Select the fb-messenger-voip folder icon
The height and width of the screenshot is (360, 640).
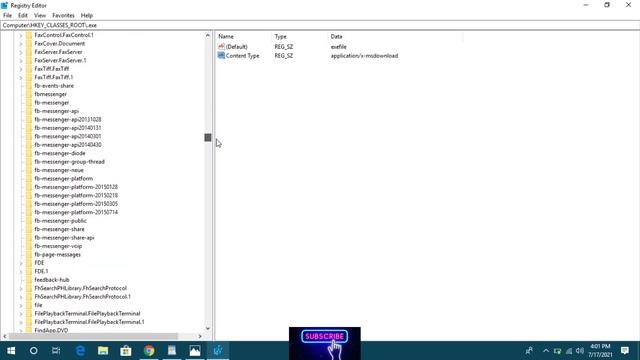coord(29,246)
